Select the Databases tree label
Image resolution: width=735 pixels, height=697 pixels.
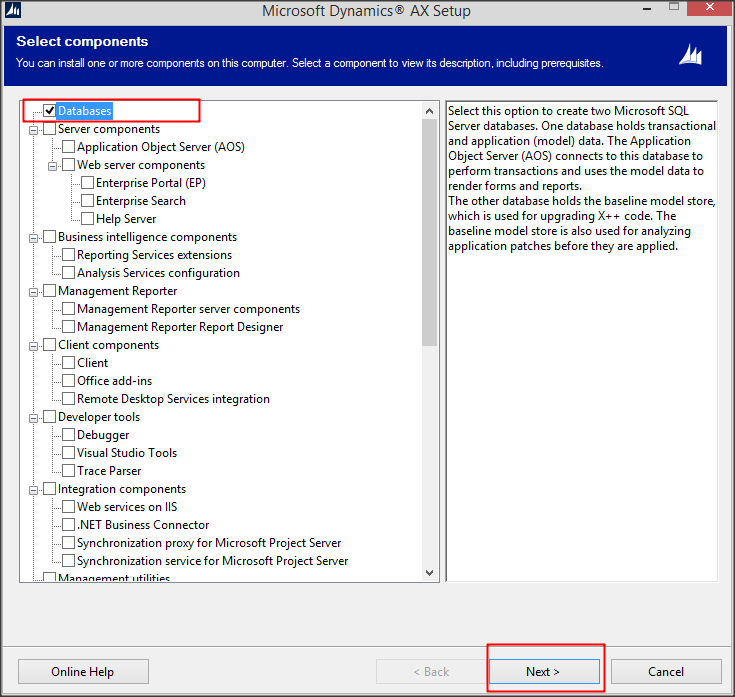point(84,111)
